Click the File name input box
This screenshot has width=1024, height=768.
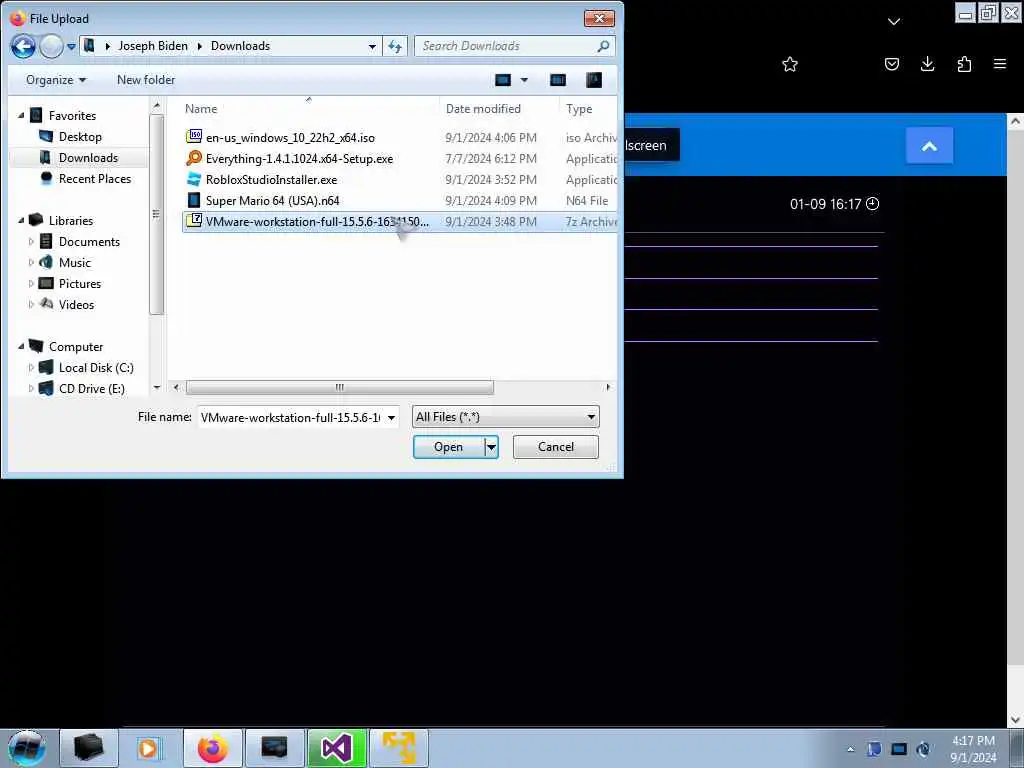pos(290,417)
